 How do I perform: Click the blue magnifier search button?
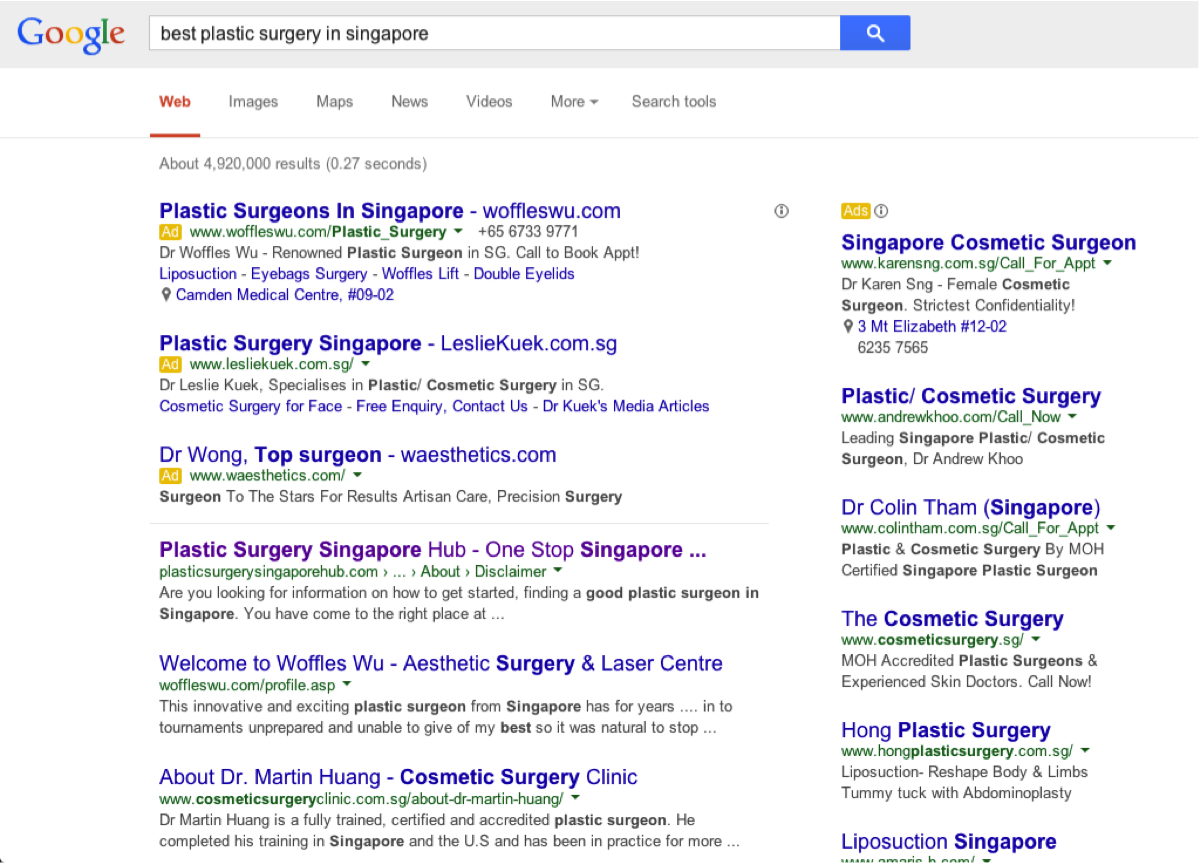pyautogui.click(x=875, y=33)
